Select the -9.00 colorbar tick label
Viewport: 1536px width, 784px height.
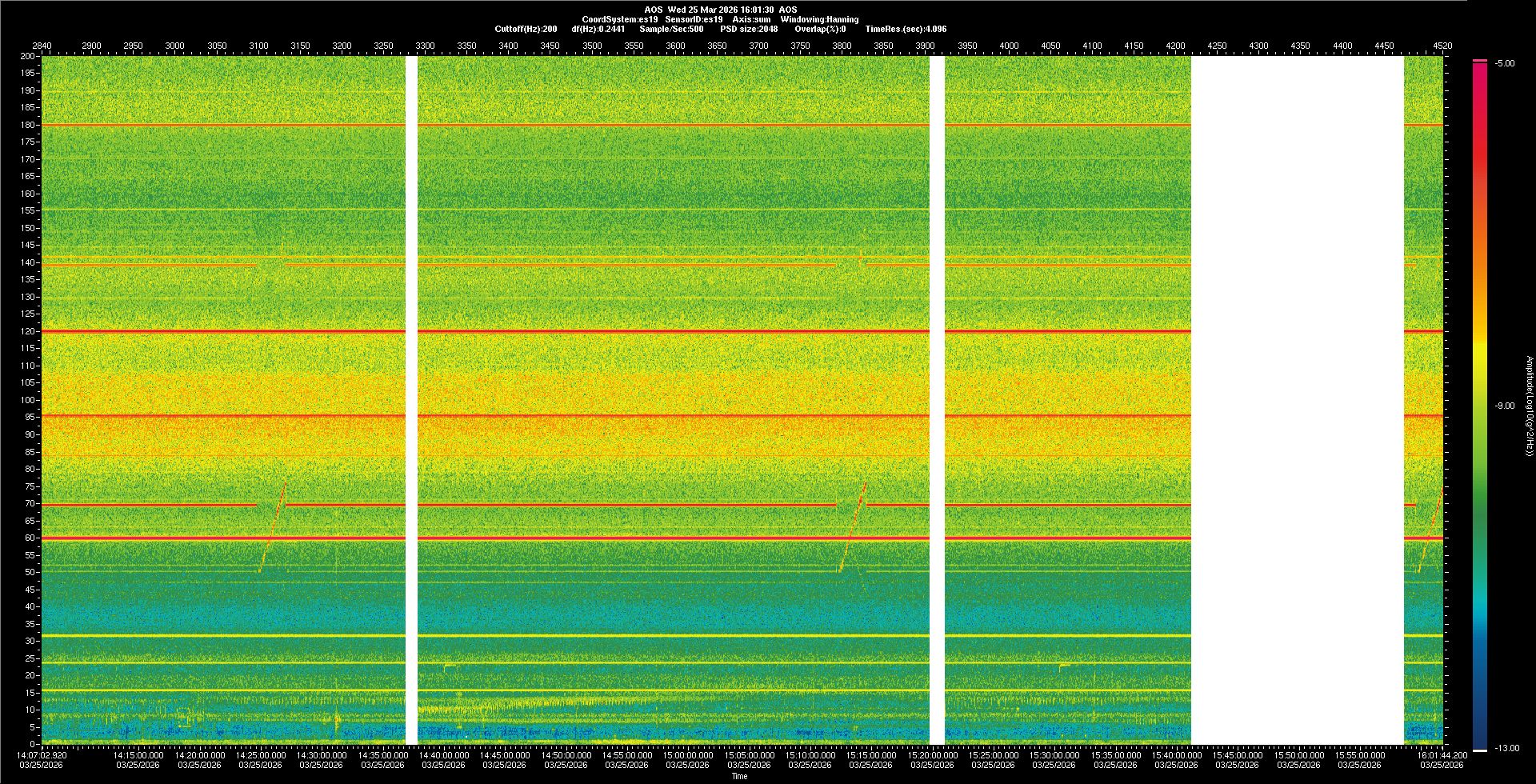tap(1504, 406)
